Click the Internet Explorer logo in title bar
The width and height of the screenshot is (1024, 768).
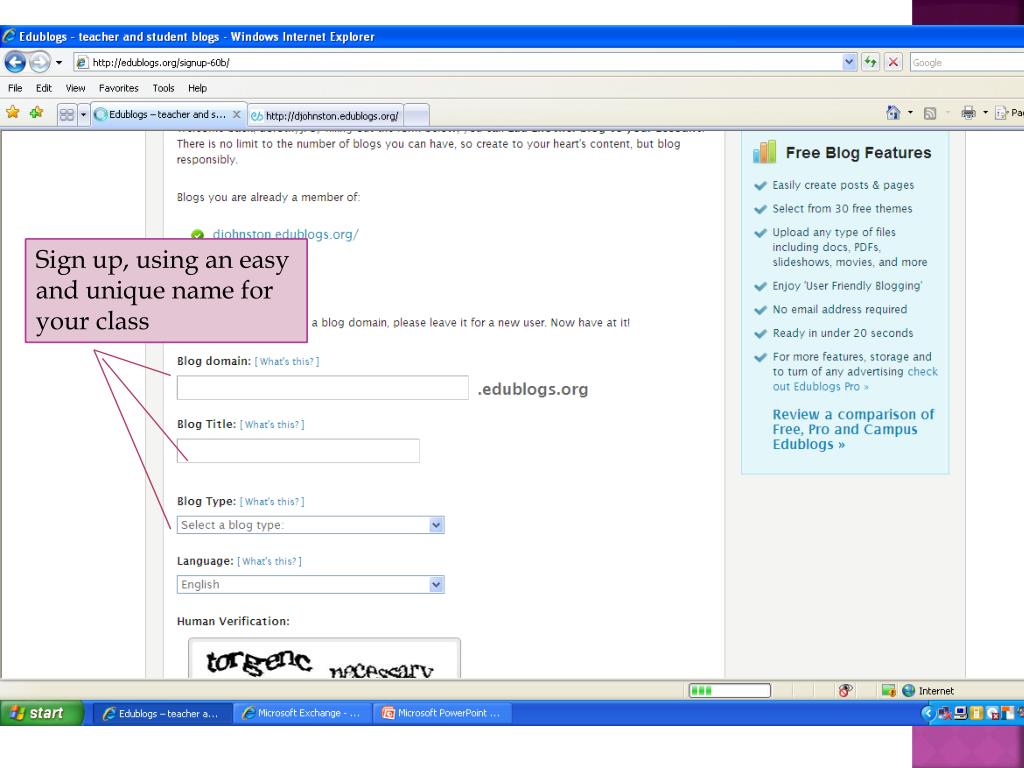pos(8,37)
